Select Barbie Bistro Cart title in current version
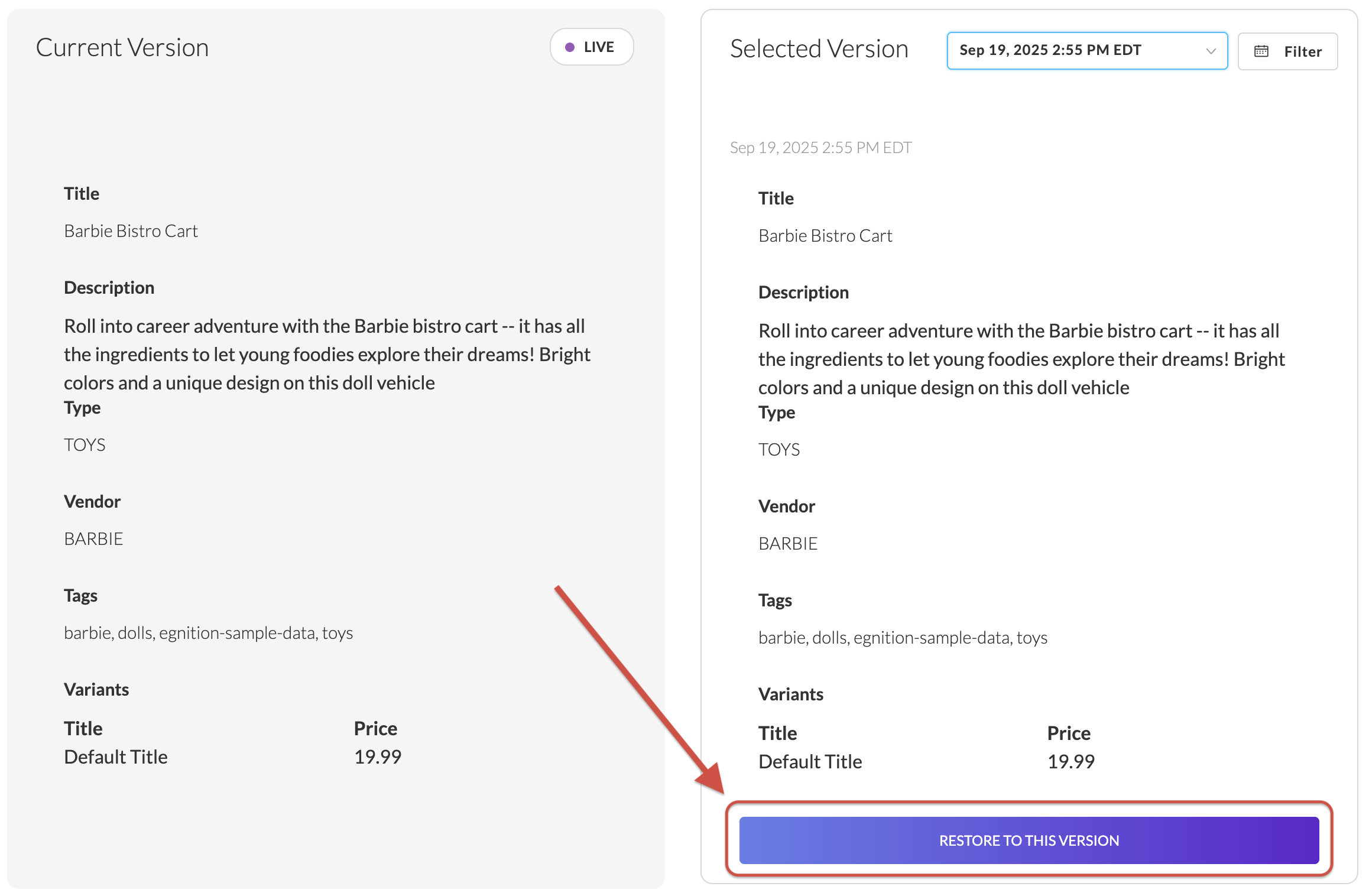The image size is (1369, 896). 131,231
